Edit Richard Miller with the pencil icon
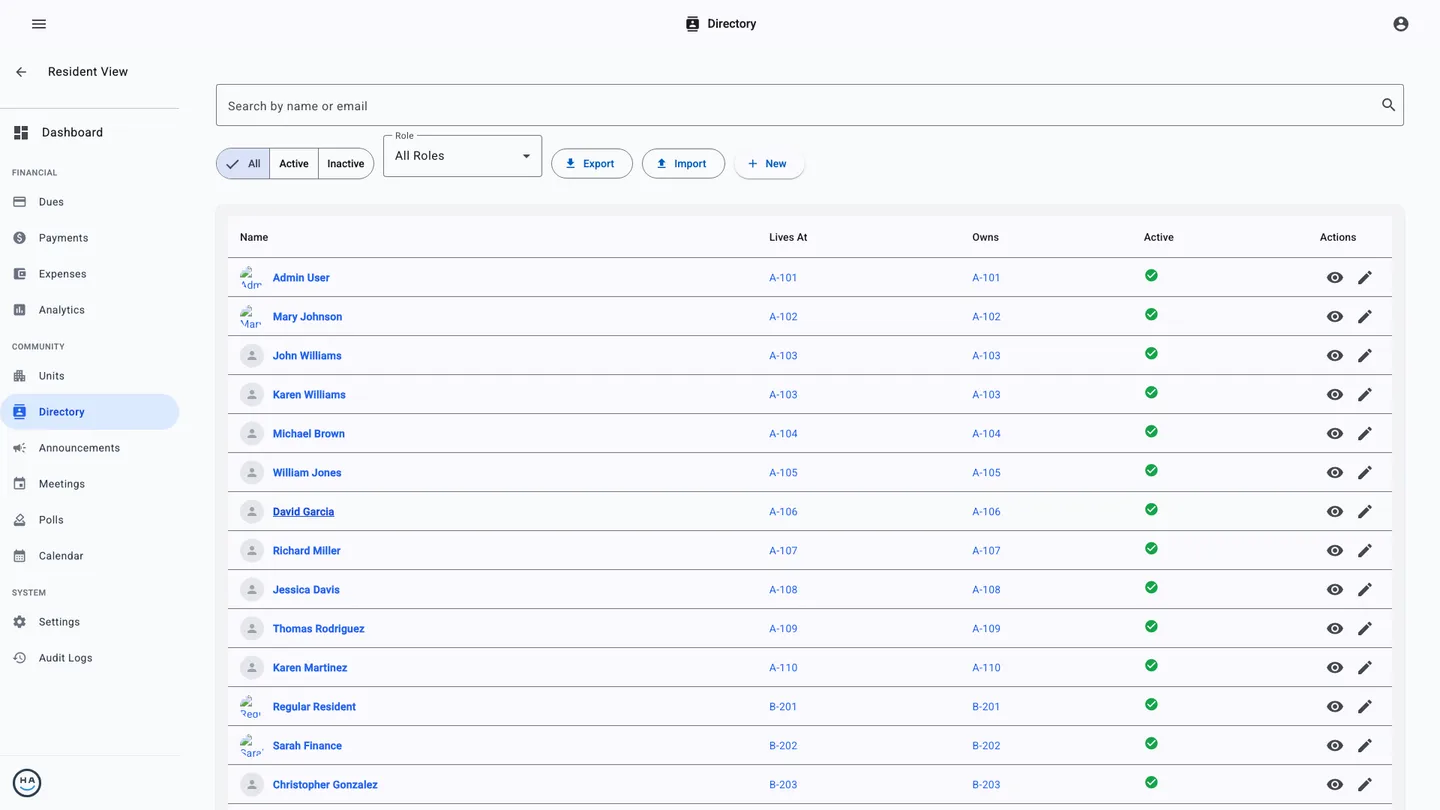Image resolution: width=1440 pixels, height=810 pixels. (1365, 551)
